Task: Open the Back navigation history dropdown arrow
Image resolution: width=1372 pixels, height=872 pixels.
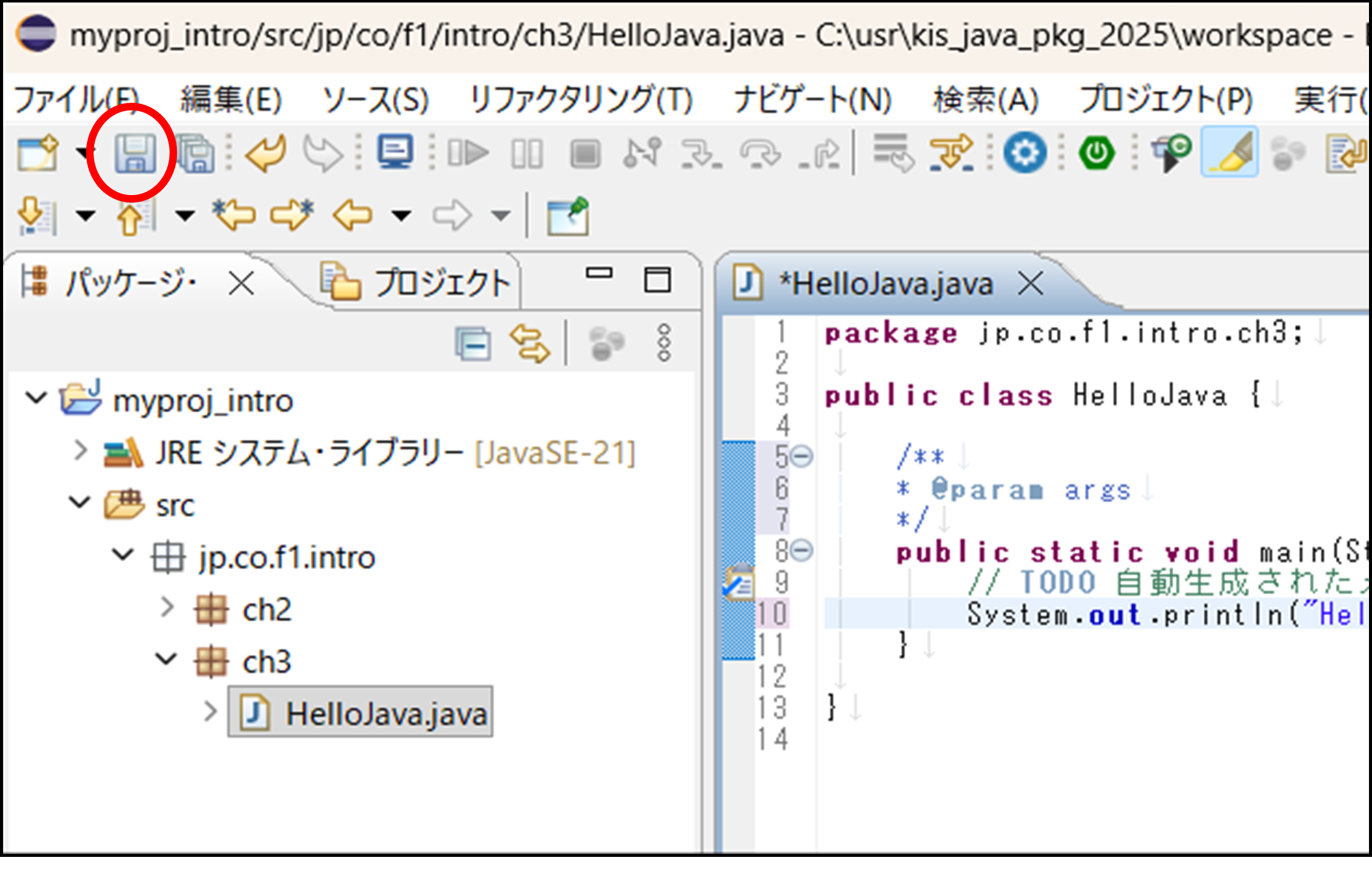Action: coord(401,216)
